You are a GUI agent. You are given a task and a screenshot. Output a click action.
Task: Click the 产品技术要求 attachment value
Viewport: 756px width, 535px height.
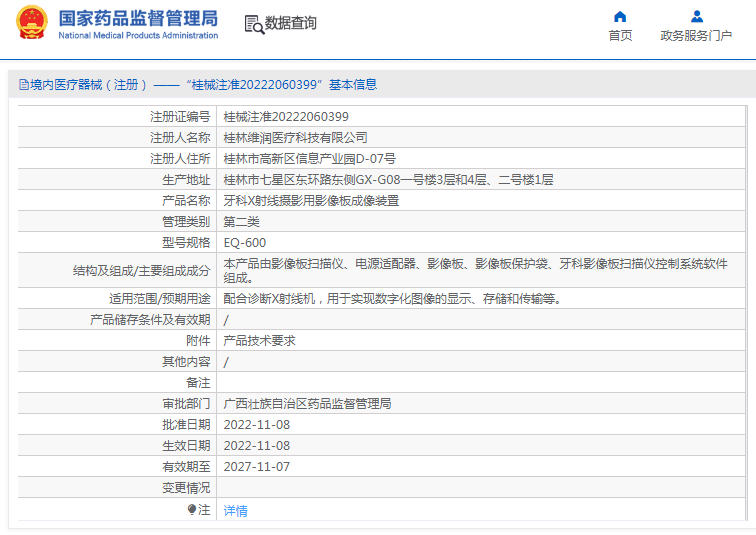[259, 341]
